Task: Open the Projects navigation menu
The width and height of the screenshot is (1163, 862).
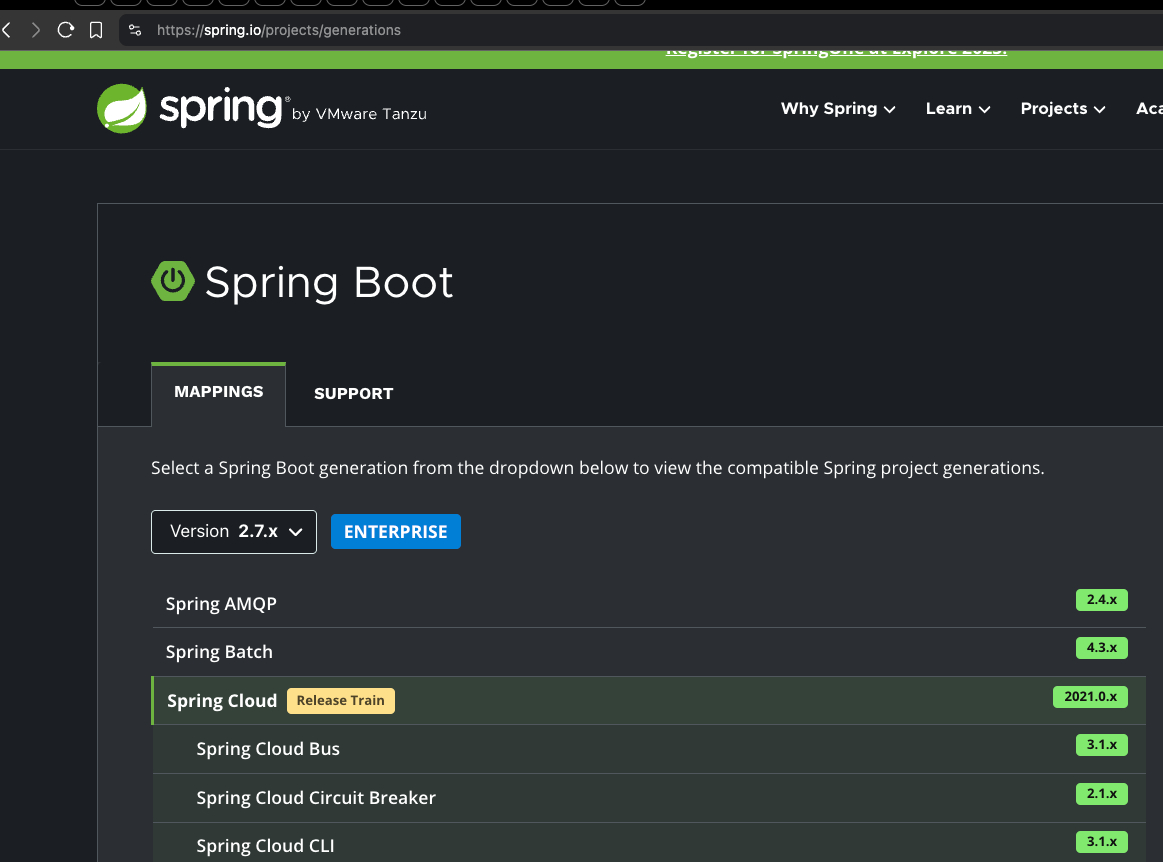Action: (x=1062, y=109)
